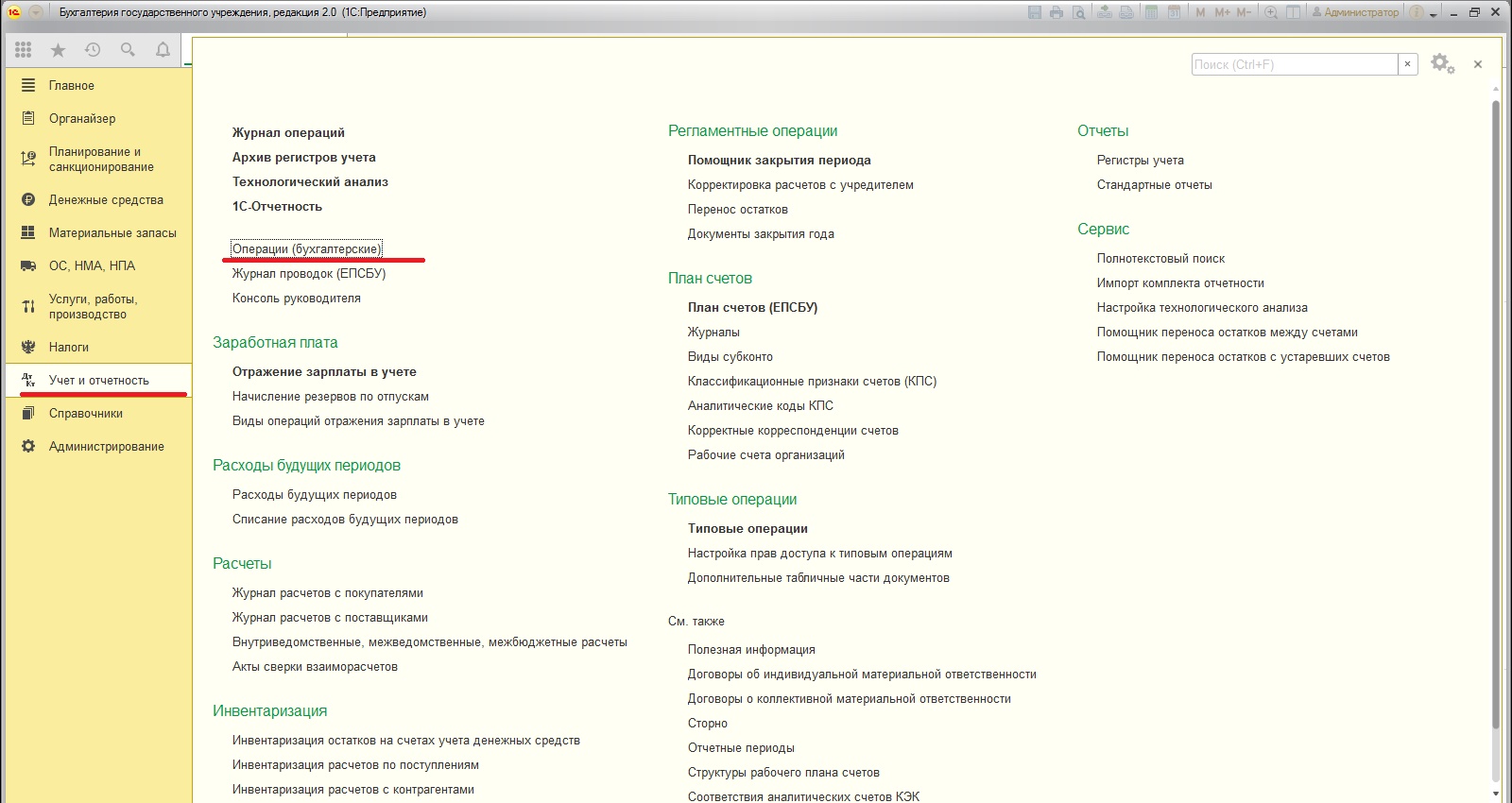This screenshot has width=1512, height=803.
Task: Expand the dropdown arrow beside info icon
Action: [1434, 13]
